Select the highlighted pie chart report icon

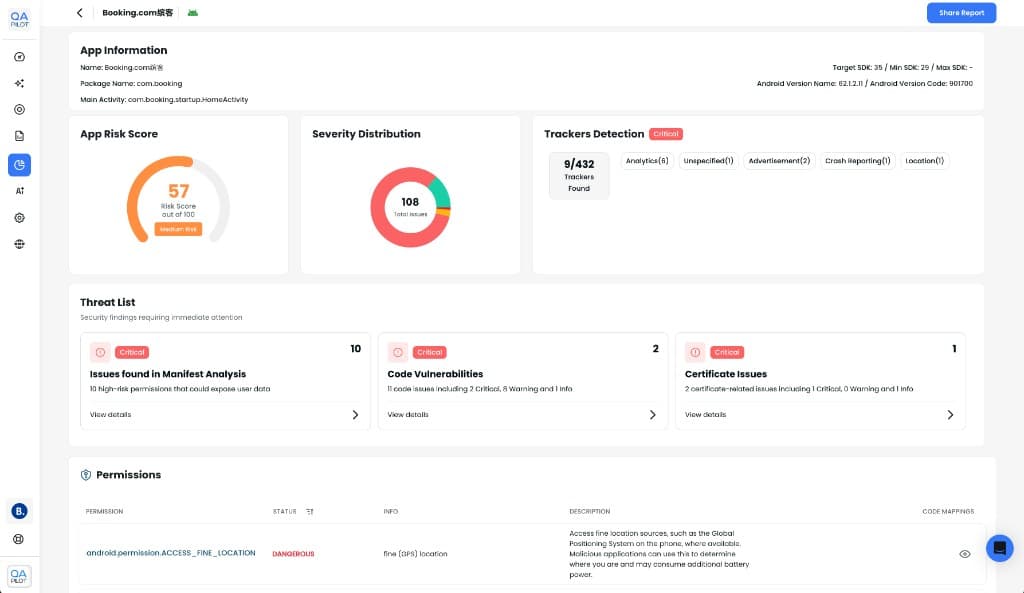tap(19, 163)
